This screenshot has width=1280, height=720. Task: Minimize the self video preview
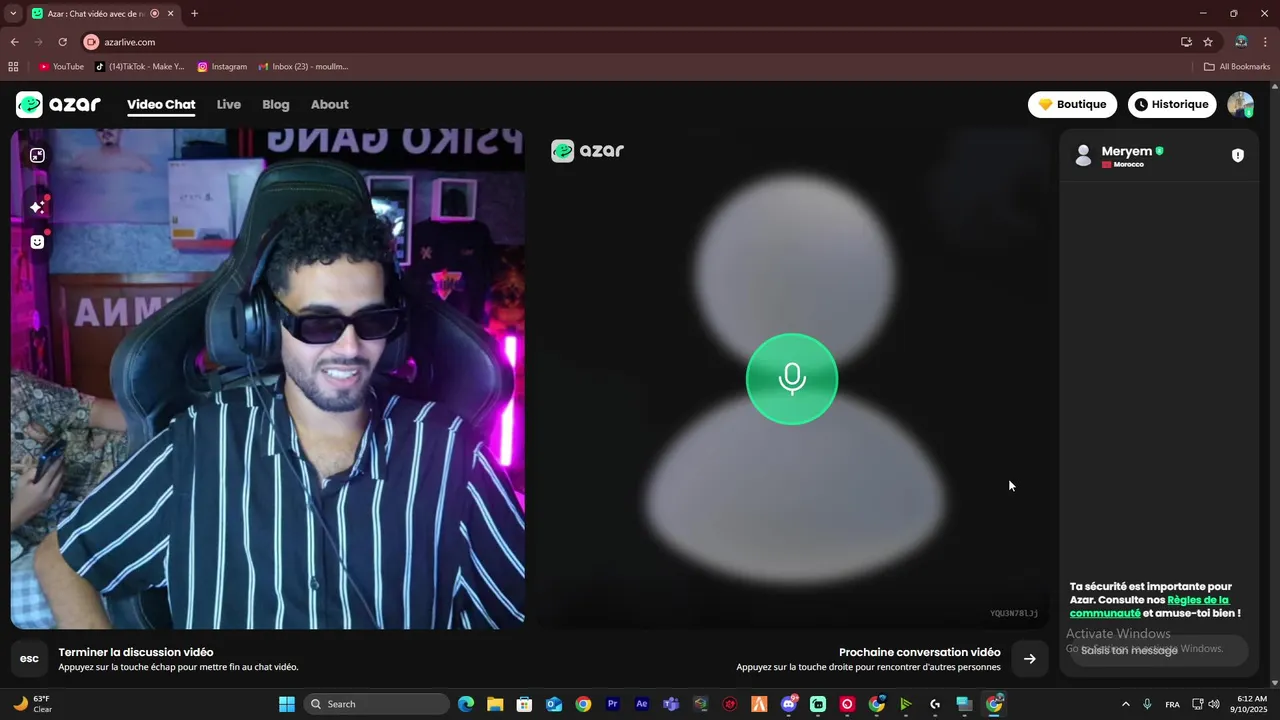pos(37,155)
